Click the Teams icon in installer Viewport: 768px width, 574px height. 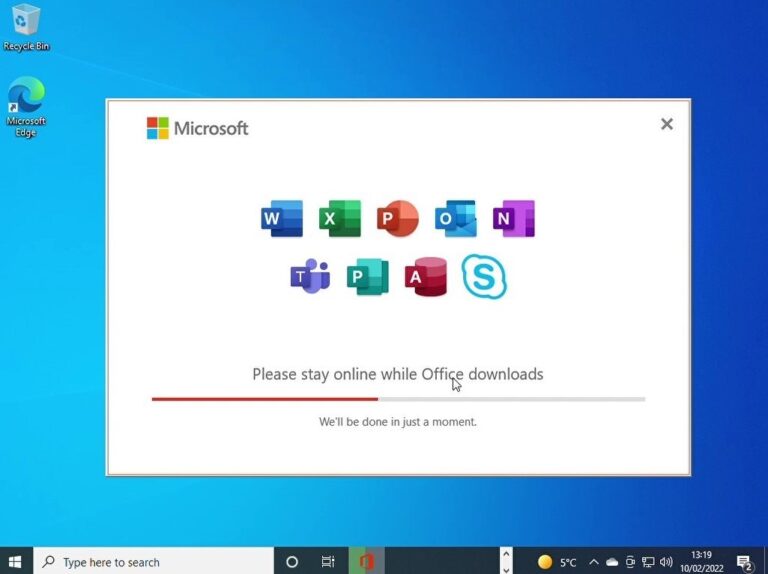(x=311, y=277)
